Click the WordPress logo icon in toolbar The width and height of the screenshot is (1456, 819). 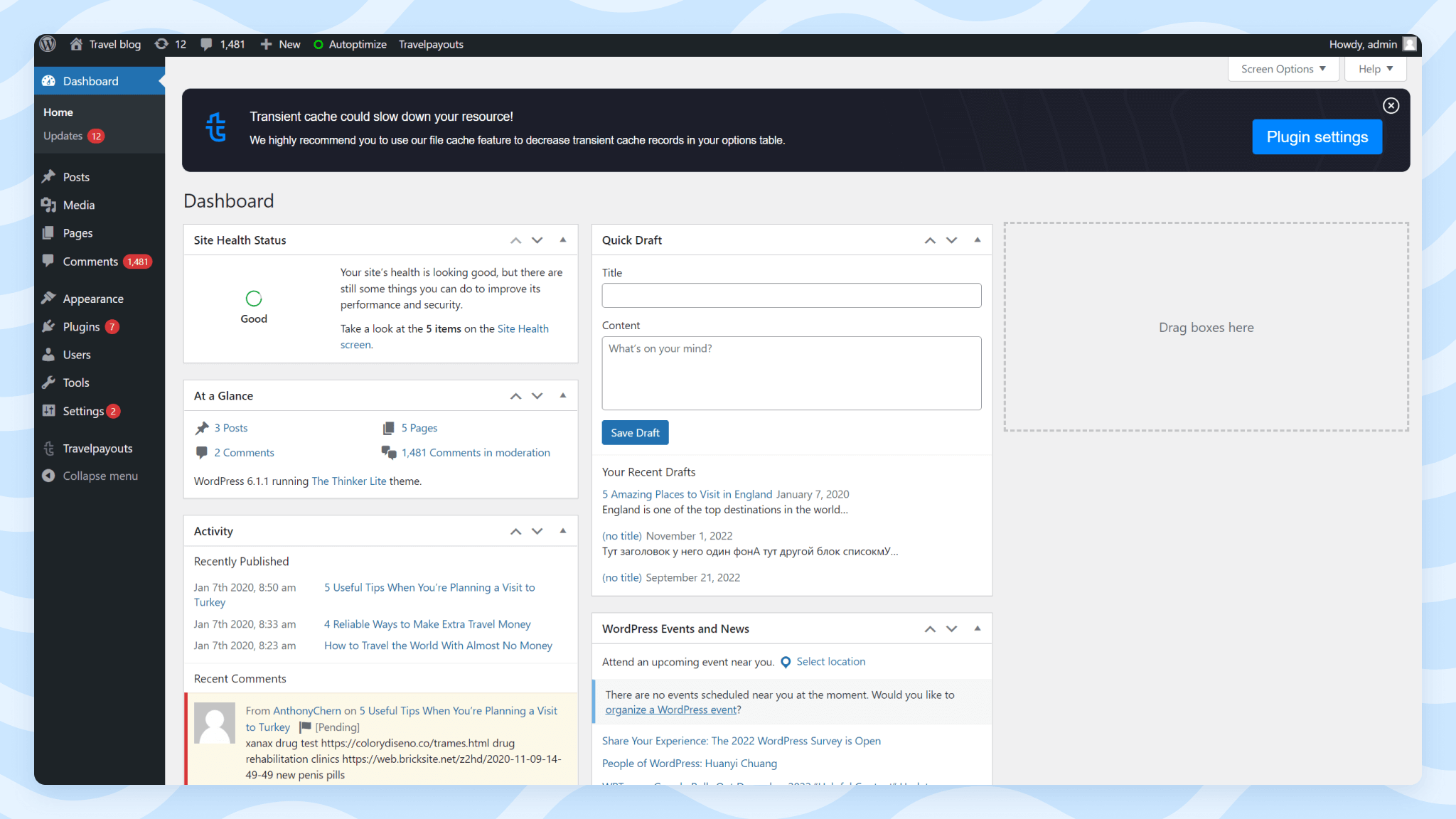(x=47, y=44)
